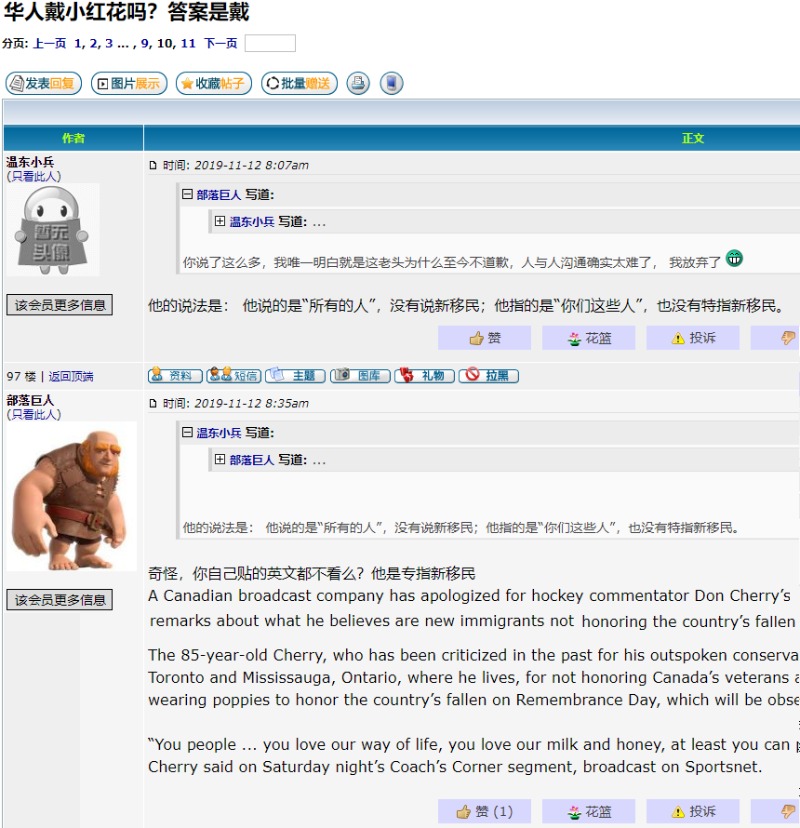This screenshot has height=828, width=800.
Task: Like the second post 赞 (1)
Action: pyautogui.click(x=484, y=812)
